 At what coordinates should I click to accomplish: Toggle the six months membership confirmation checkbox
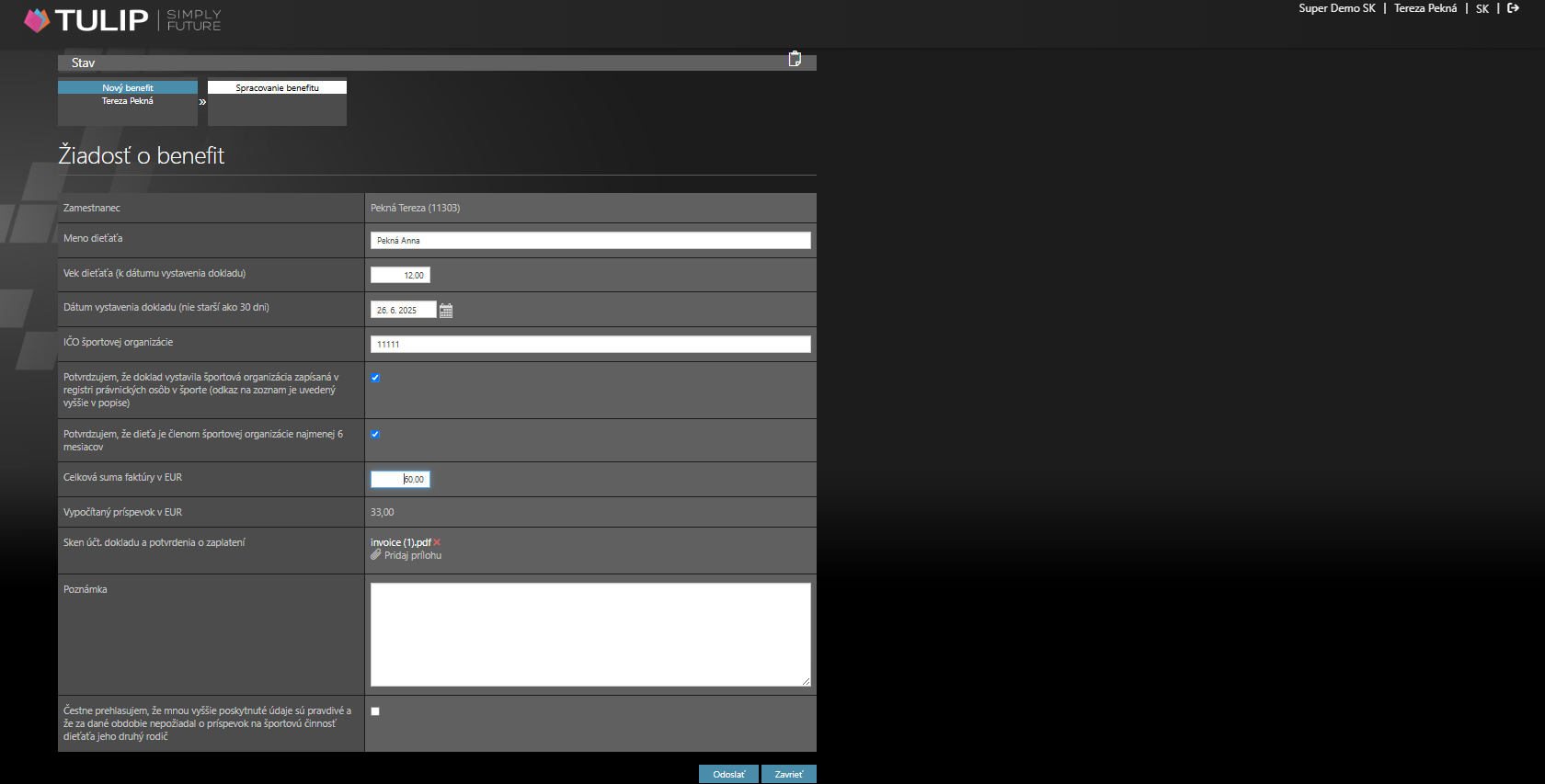pos(375,435)
